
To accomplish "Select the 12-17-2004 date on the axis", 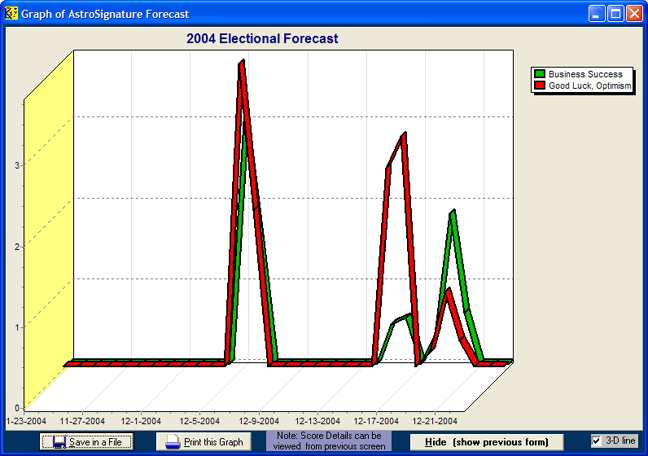I will 376,421.
